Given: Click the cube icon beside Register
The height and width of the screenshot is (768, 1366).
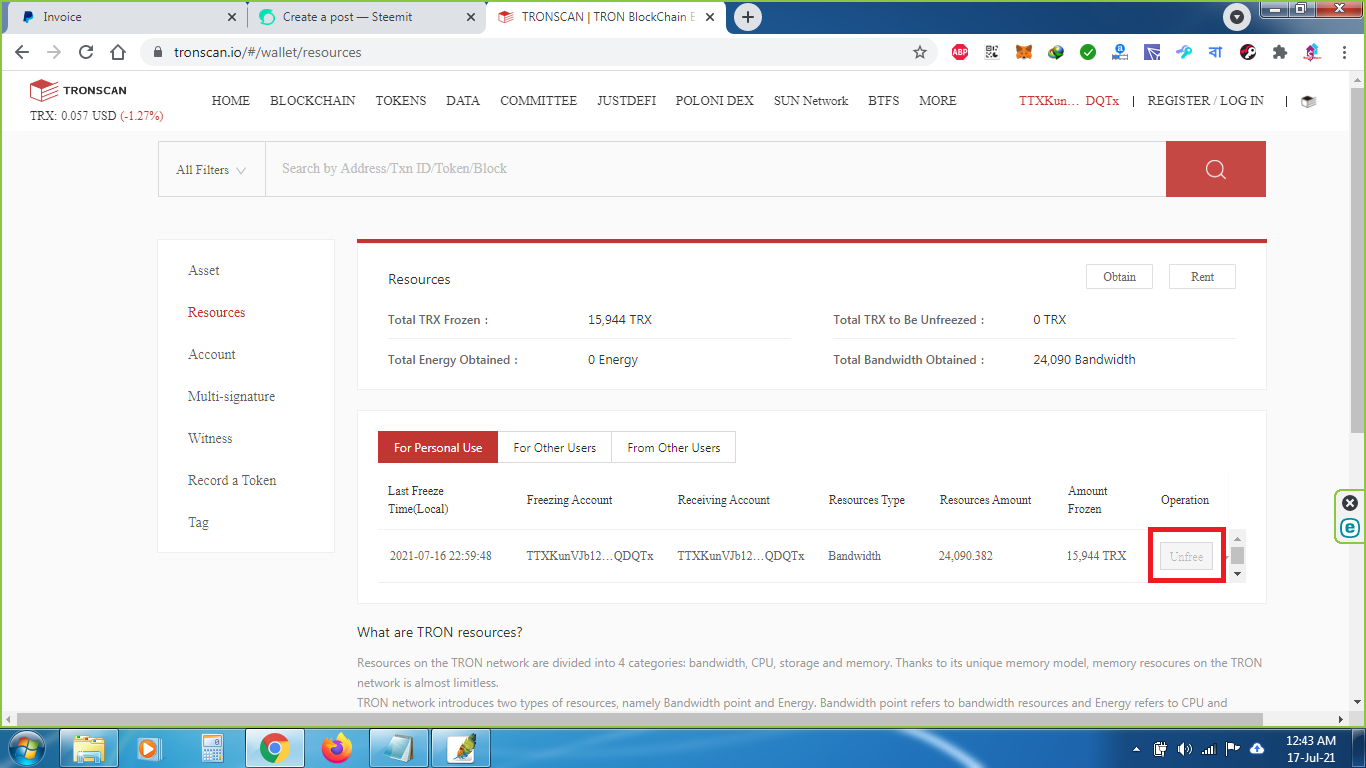Looking at the screenshot, I should coord(1308,101).
